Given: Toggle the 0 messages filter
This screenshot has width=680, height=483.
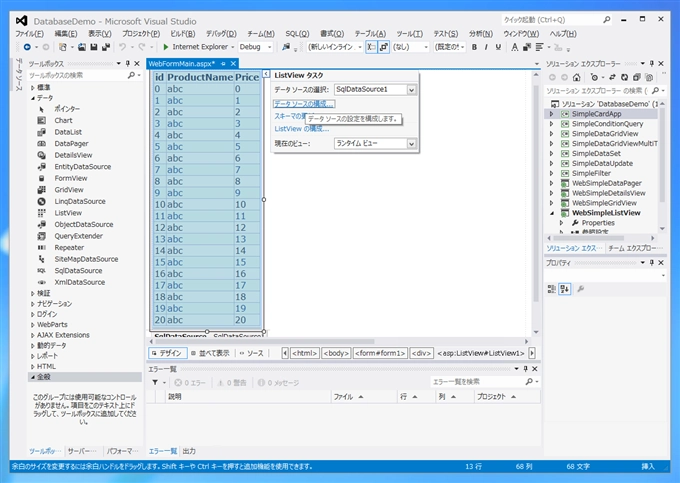Looking at the screenshot, I should 278,382.
